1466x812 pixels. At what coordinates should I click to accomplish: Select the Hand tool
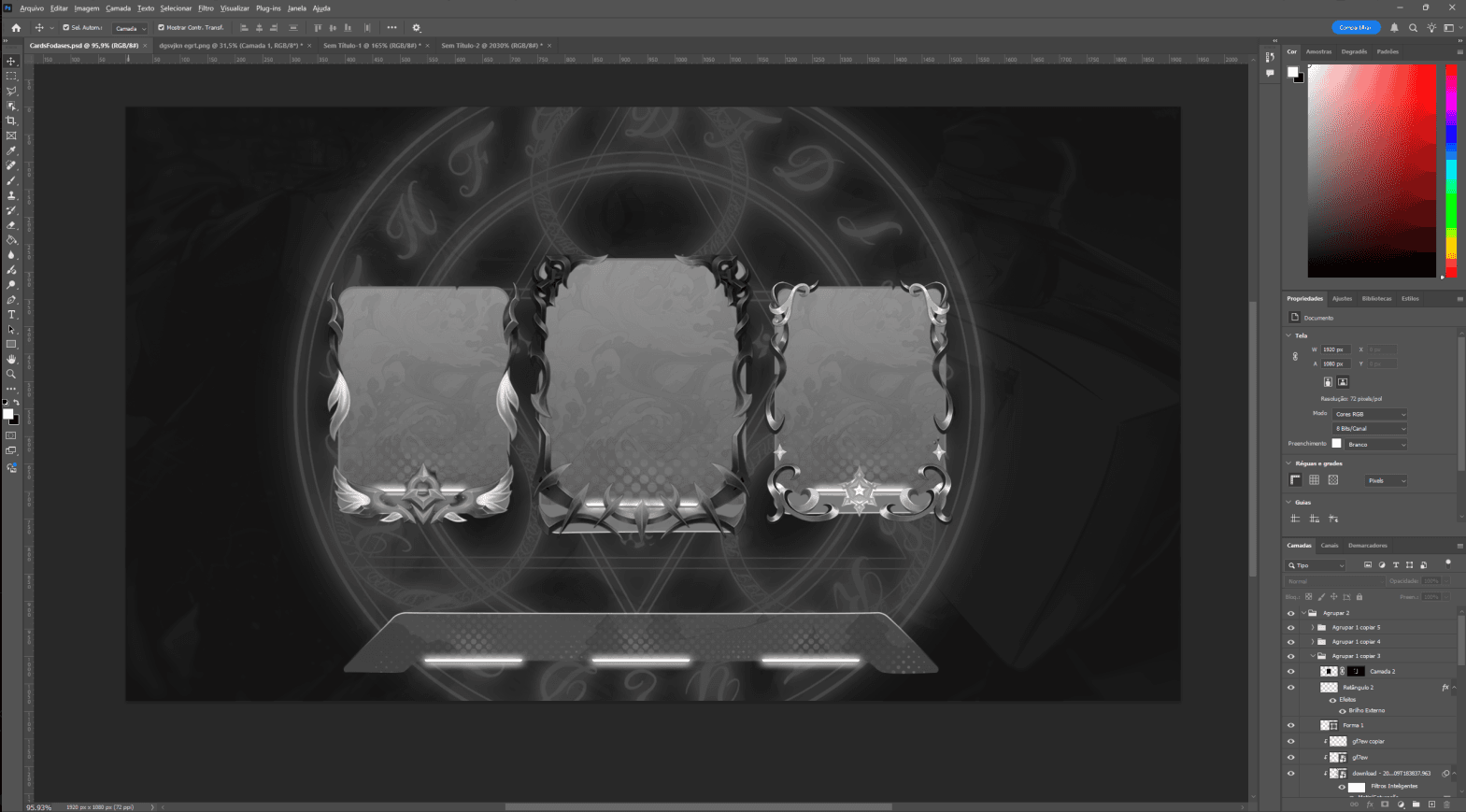(x=11, y=359)
